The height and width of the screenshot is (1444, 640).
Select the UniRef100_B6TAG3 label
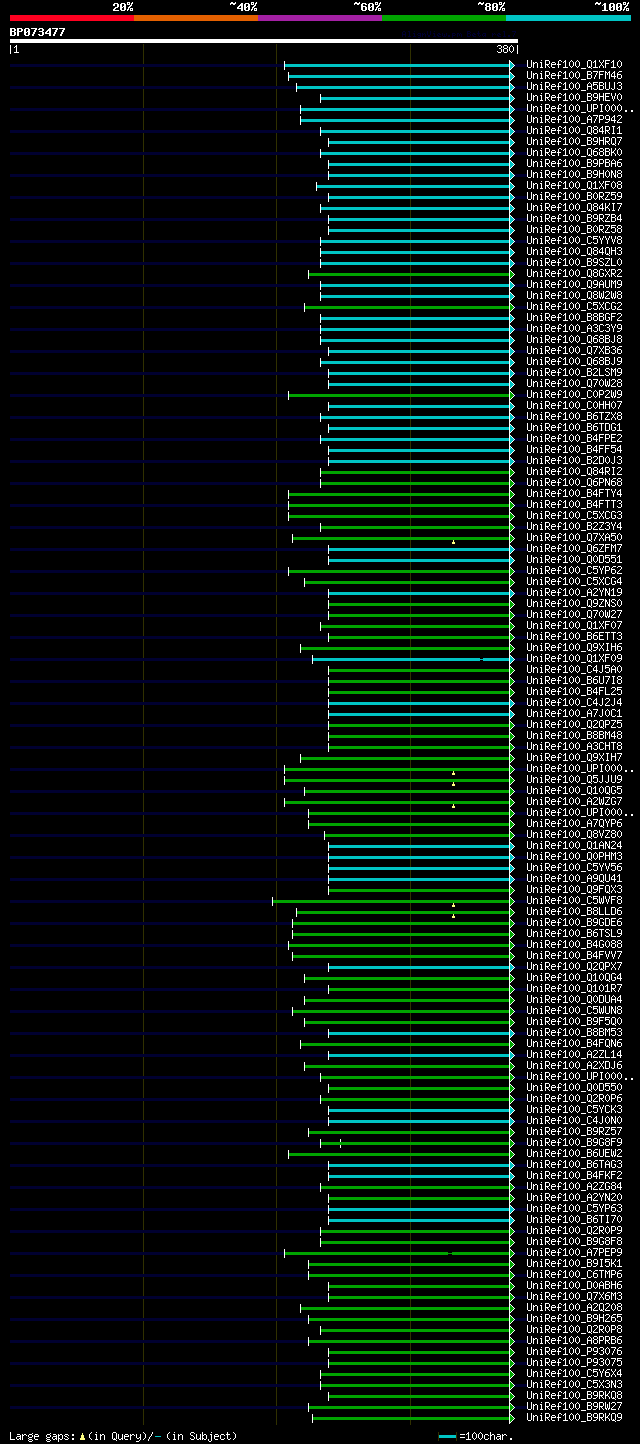point(574,1165)
